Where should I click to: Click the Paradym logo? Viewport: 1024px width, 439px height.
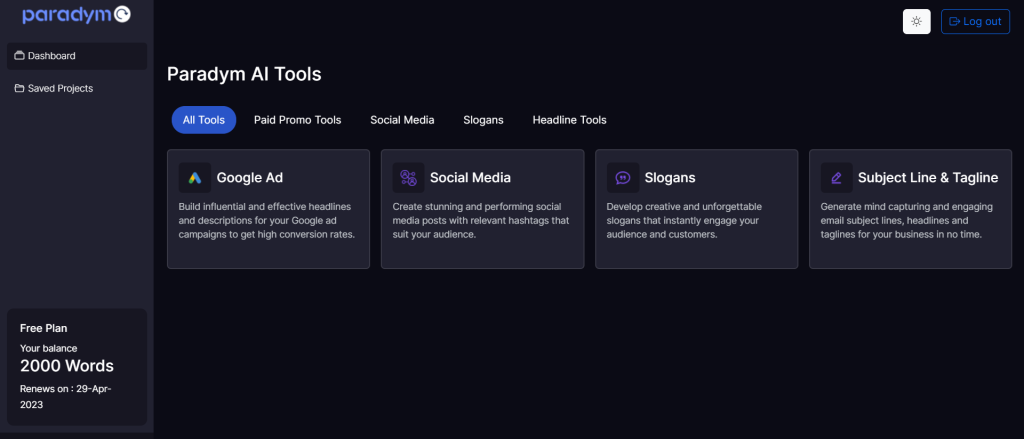pos(77,14)
